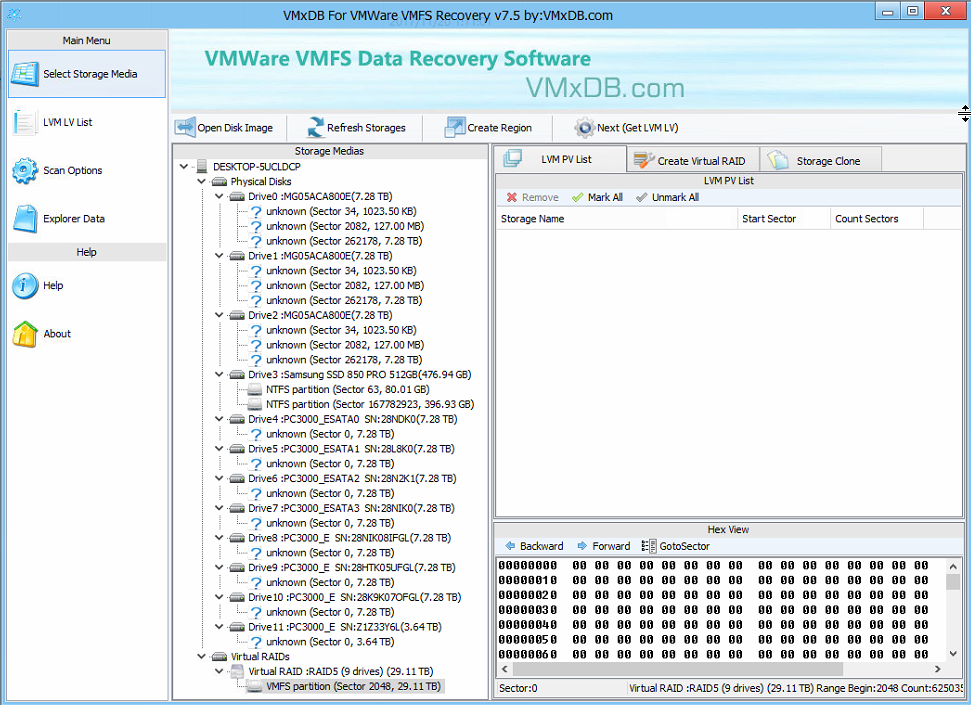The width and height of the screenshot is (971, 705).
Task: Collapse the DESKTOP-5UCLDCP tree node
Action: click(x=184, y=167)
